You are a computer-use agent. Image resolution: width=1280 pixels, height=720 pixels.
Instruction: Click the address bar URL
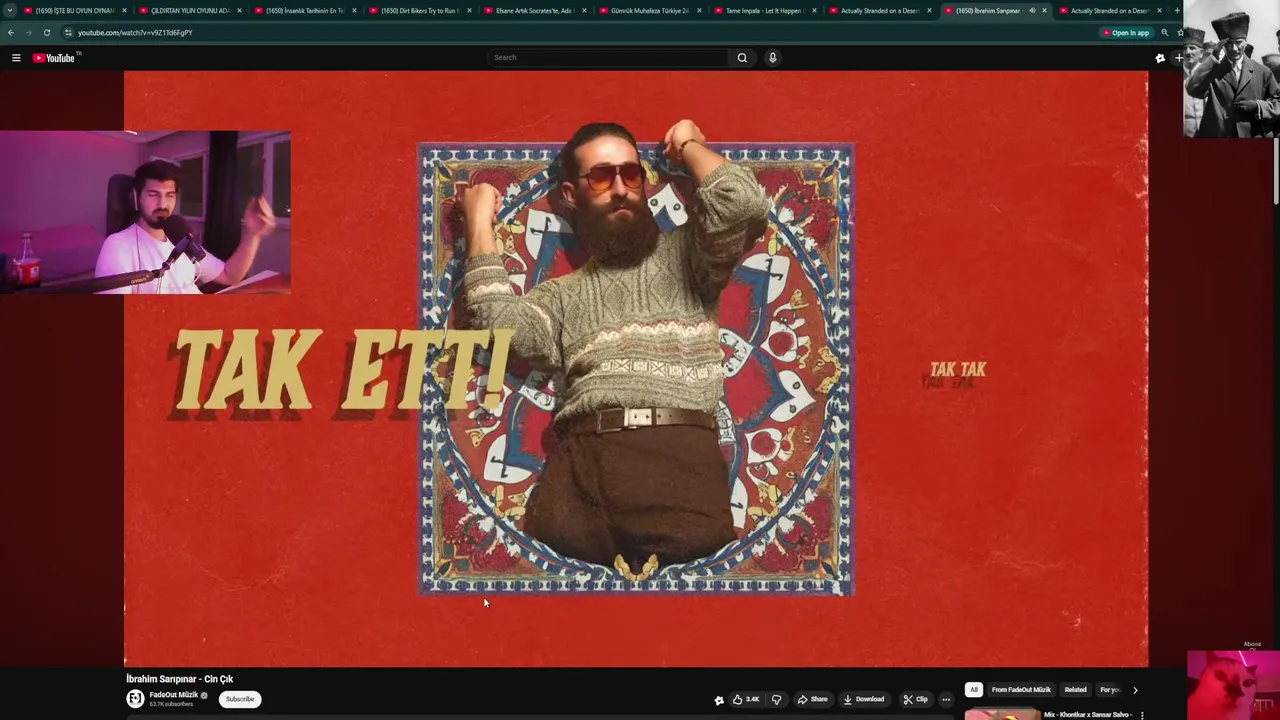pos(135,33)
